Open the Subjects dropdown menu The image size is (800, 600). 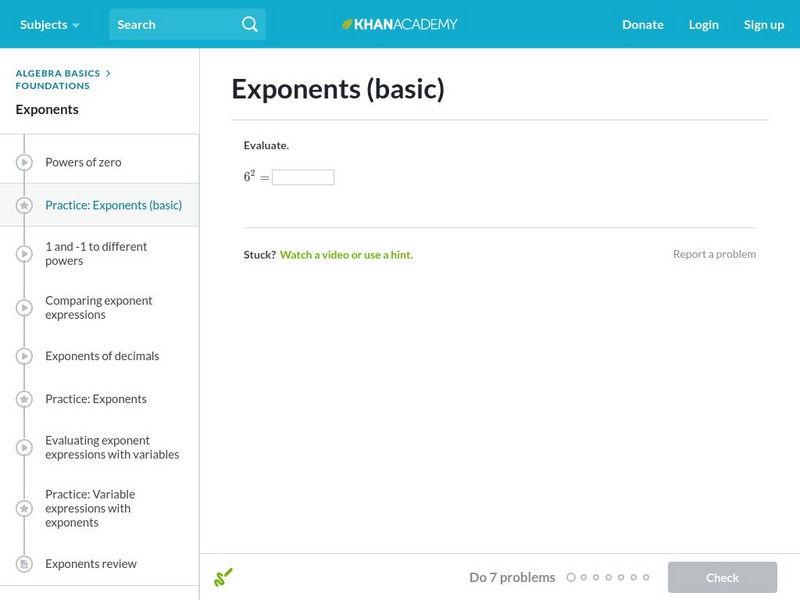pyautogui.click(x=49, y=24)
